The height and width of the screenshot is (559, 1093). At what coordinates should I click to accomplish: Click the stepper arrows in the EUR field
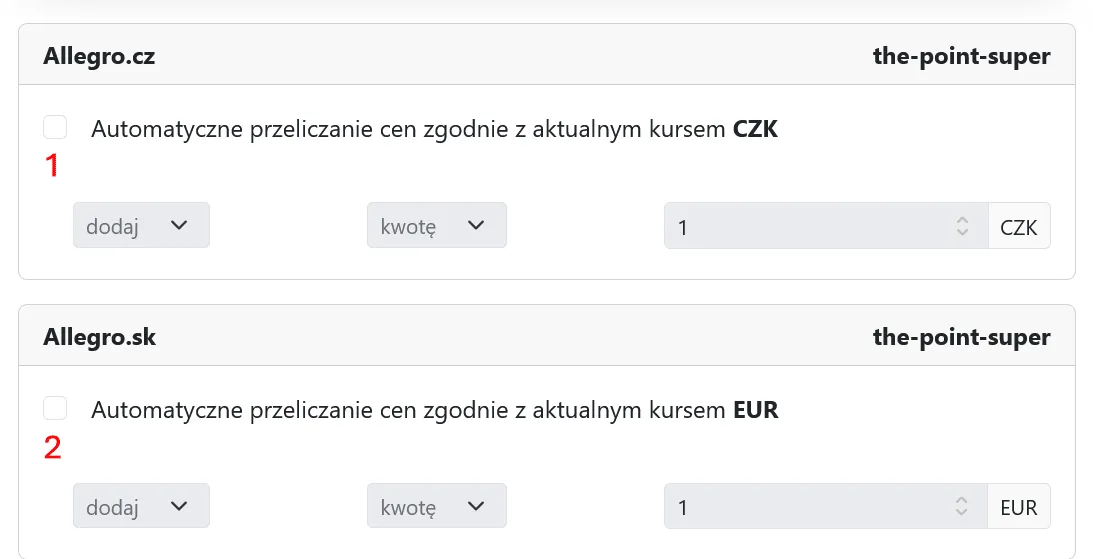coord(962,507)
